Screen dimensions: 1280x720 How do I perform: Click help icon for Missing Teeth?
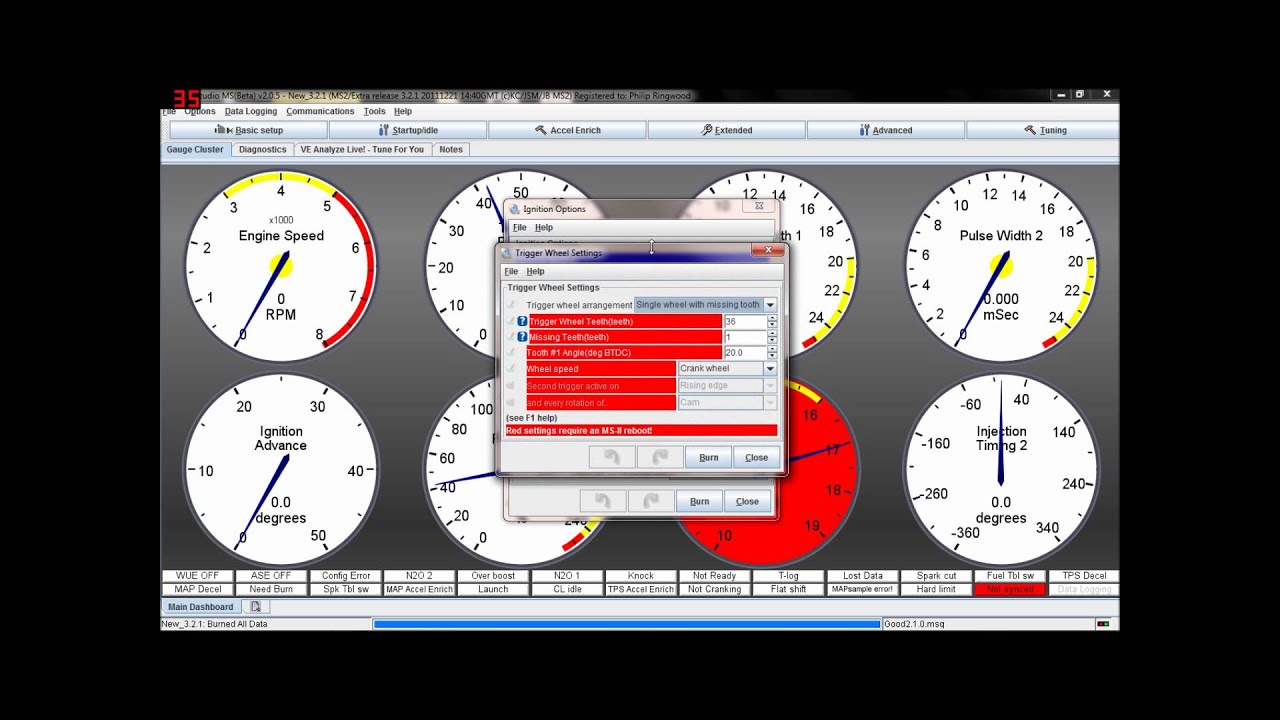tap(522, 337)
